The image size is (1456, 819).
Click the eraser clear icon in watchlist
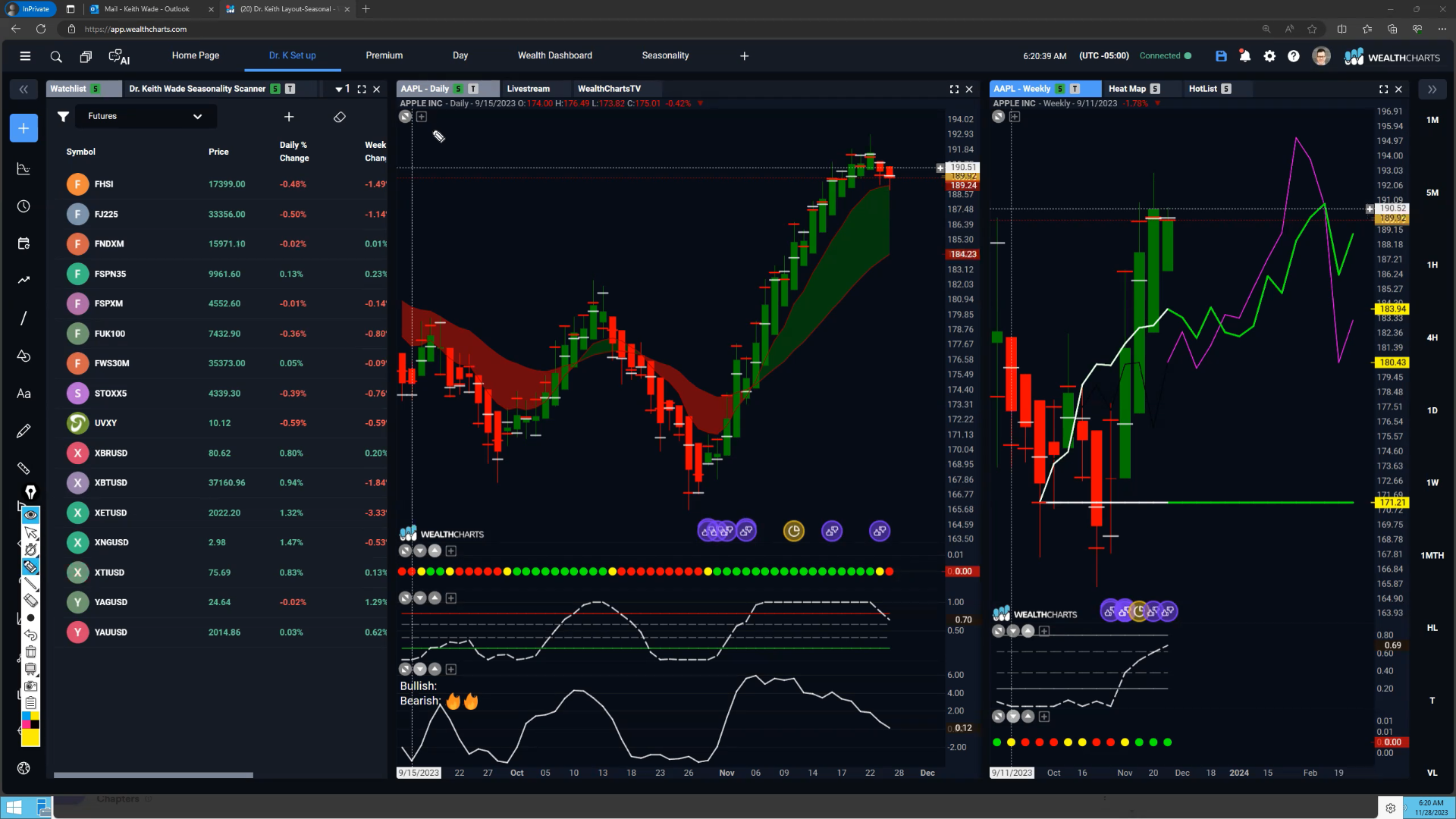click(340, 117)
